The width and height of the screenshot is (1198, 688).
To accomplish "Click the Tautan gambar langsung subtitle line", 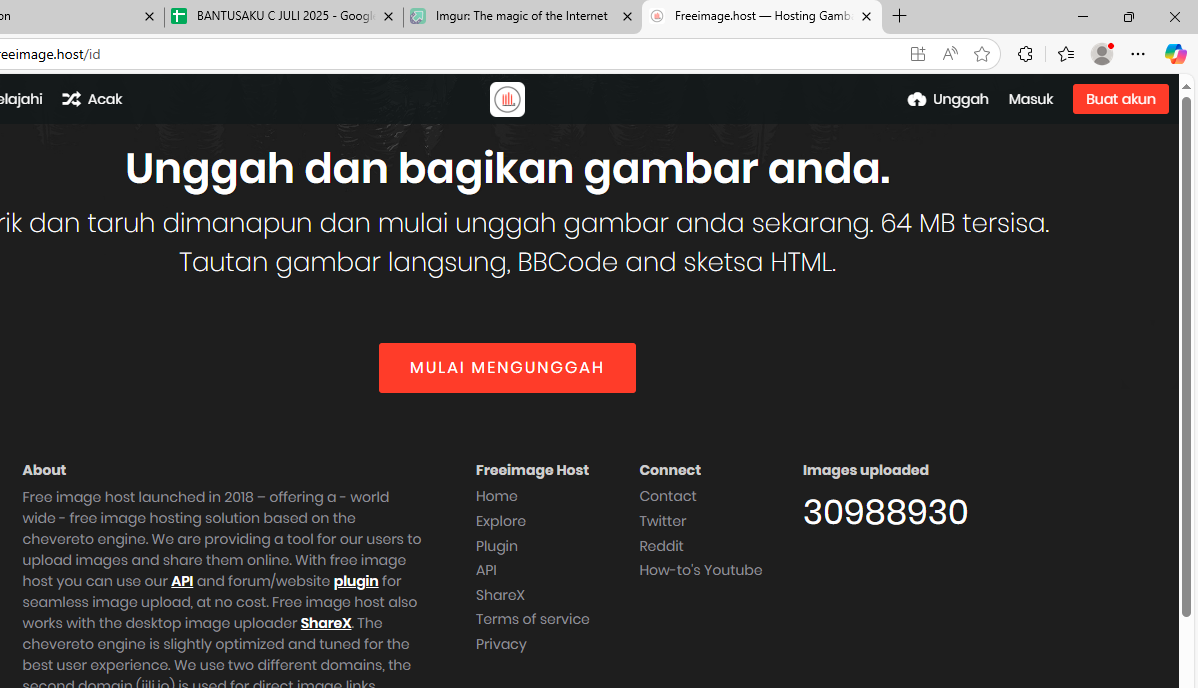I will (x=507, y=262).
